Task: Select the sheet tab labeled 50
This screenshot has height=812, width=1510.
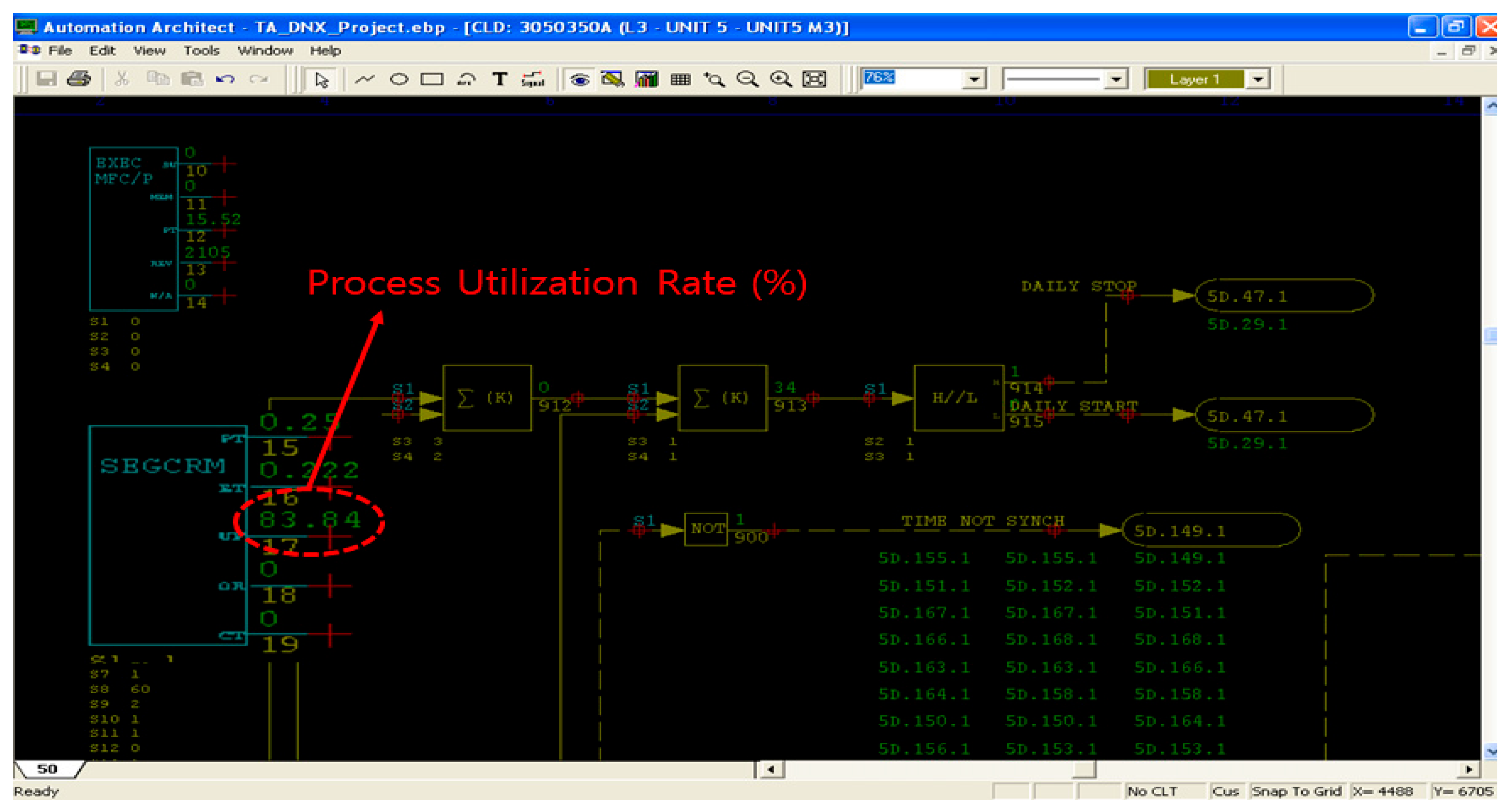Action: pyautogui.click(x=48, y=768)
